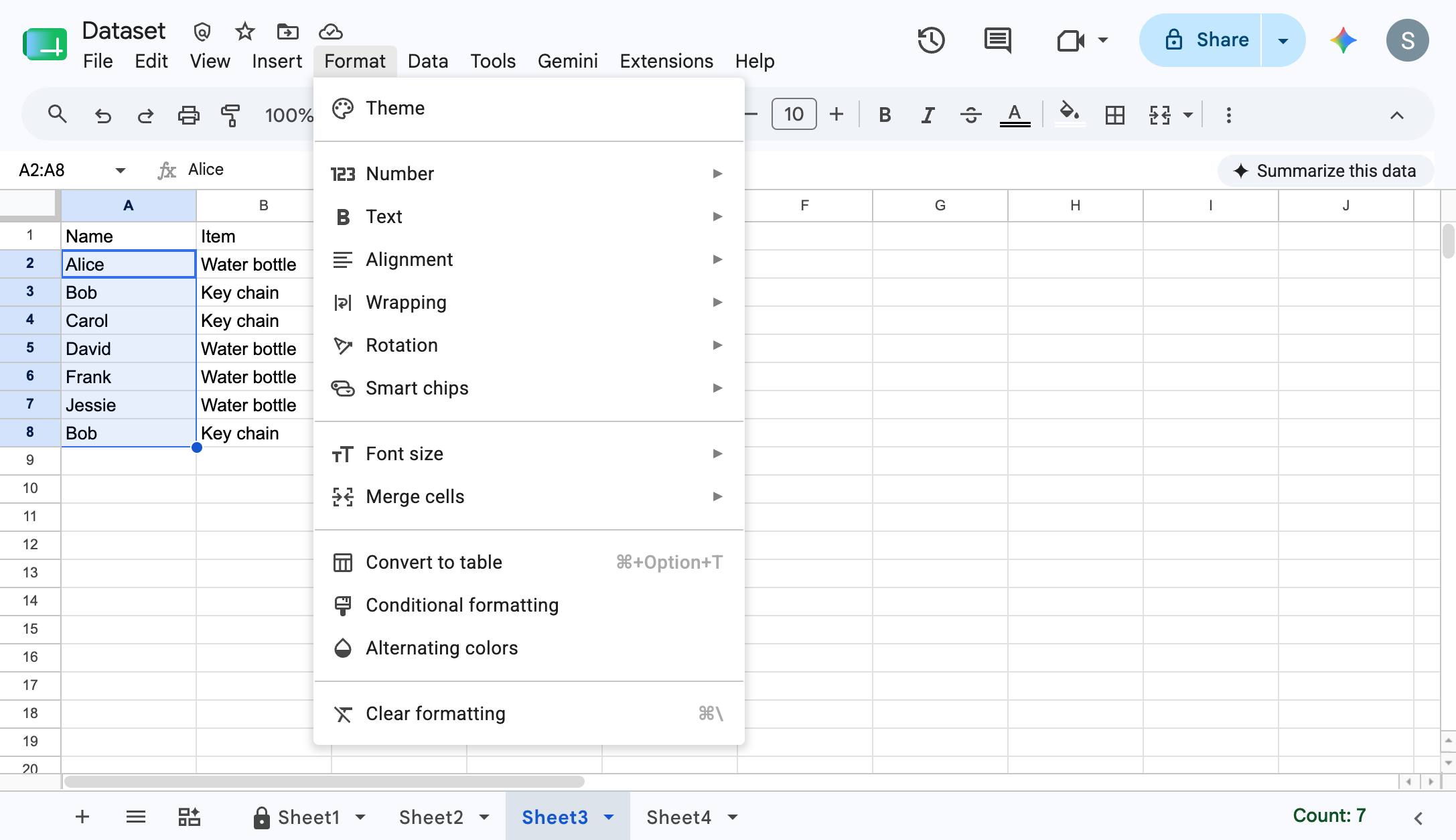Switch to the Sheet2 tab
The image size is (1456, 840).
point(431,817)
